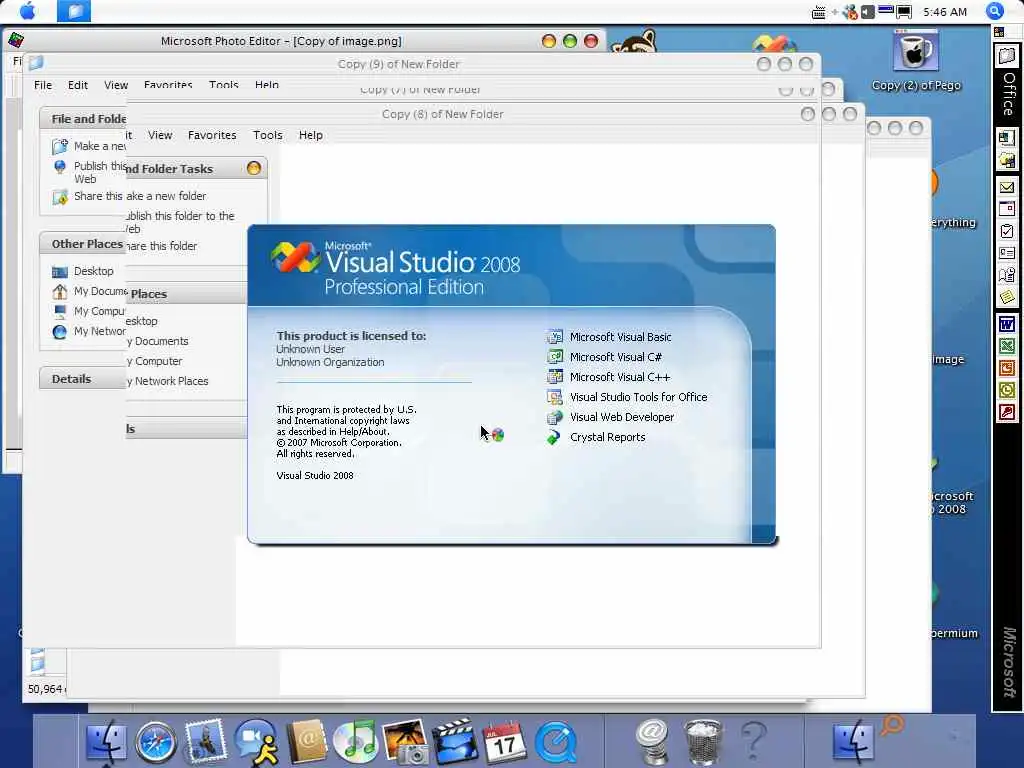
Task: Open My Network Places in Copy (9) window
Action: (88, 332)
